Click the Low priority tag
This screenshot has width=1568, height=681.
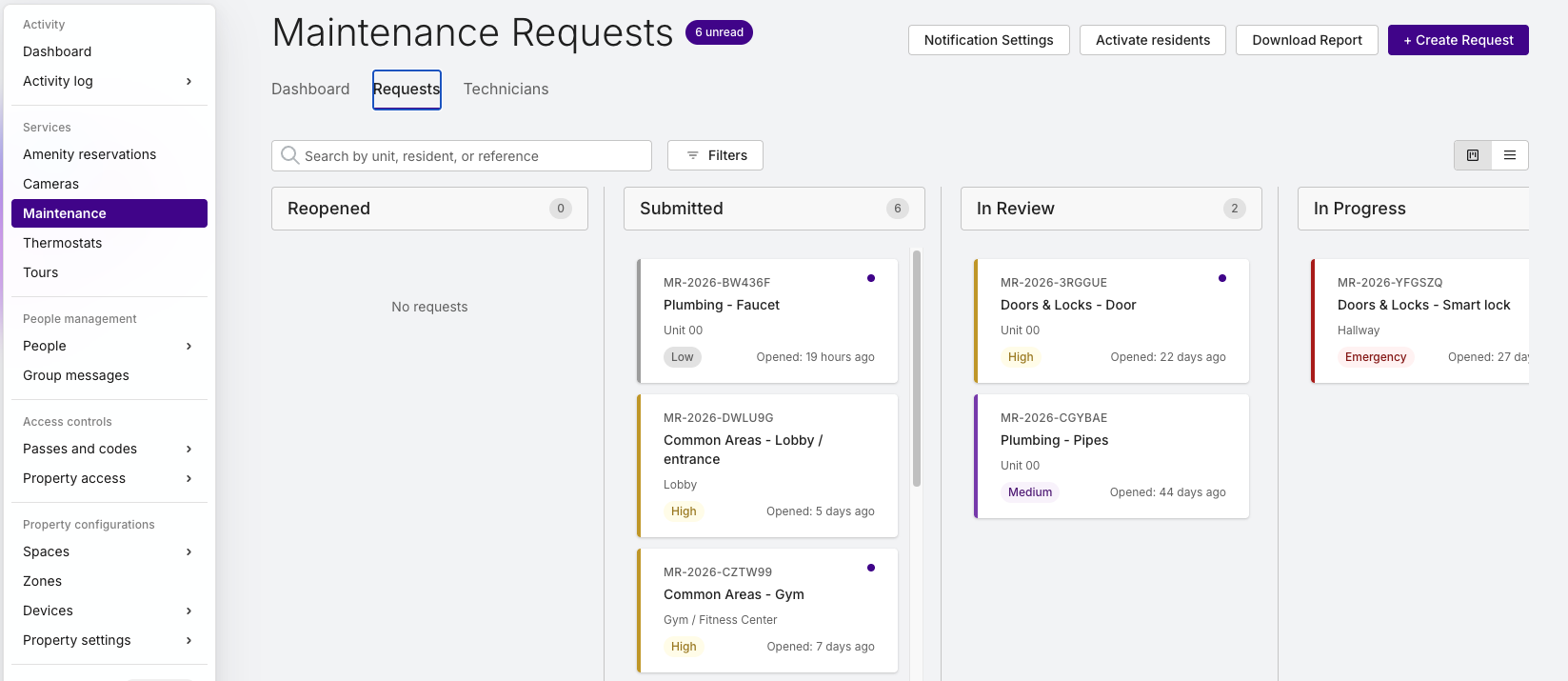683,357
